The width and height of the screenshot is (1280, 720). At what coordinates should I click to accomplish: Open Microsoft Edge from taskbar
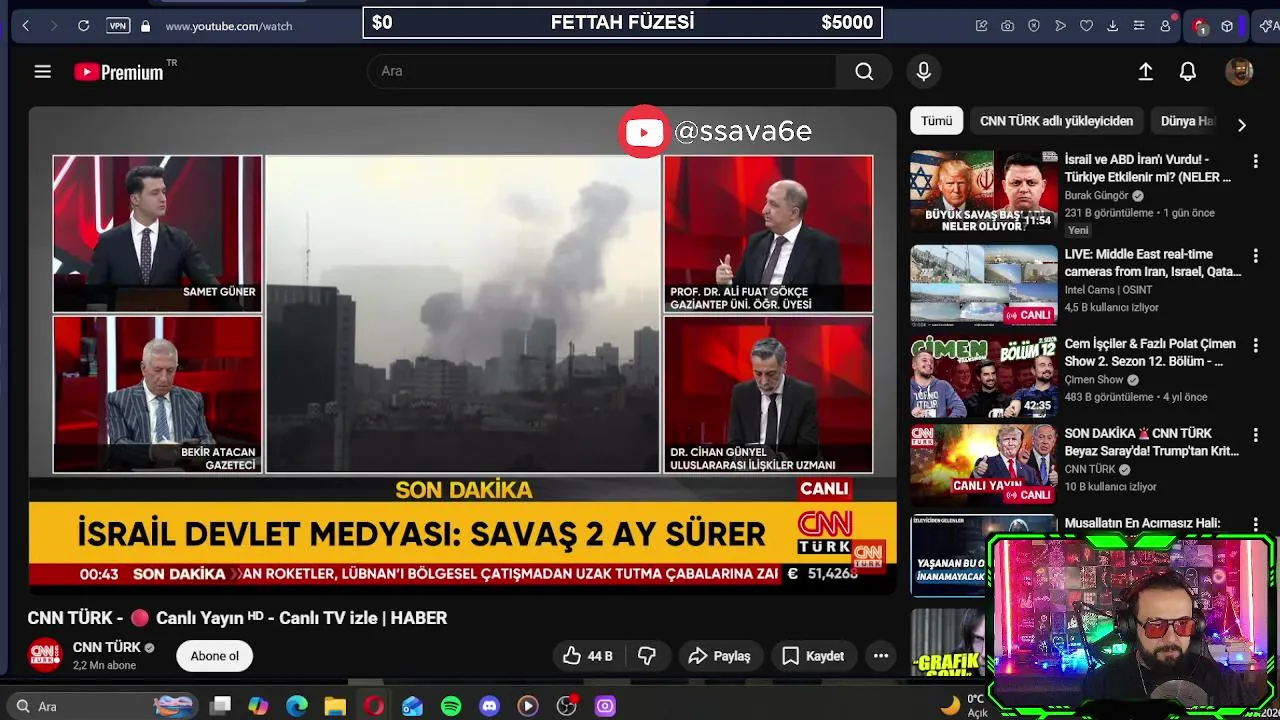[x=297, y=706]
